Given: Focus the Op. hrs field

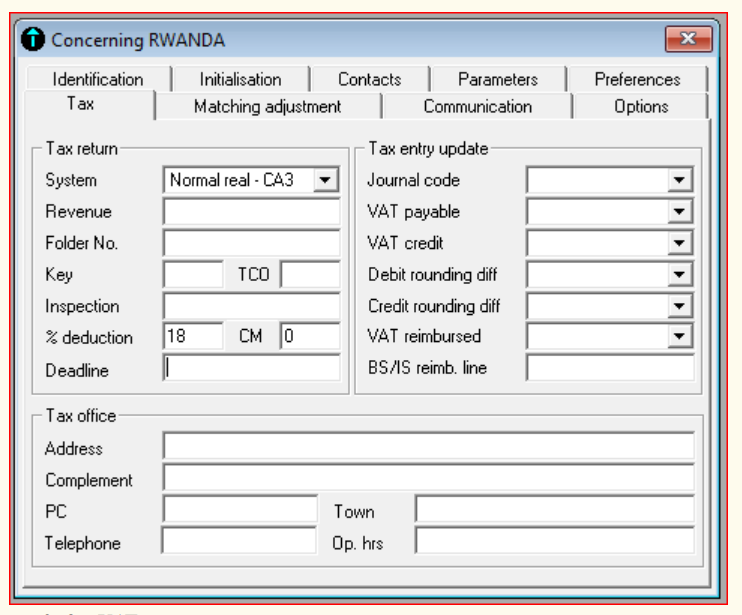Looking at the screenshot, I should click(x=555, y=541).
